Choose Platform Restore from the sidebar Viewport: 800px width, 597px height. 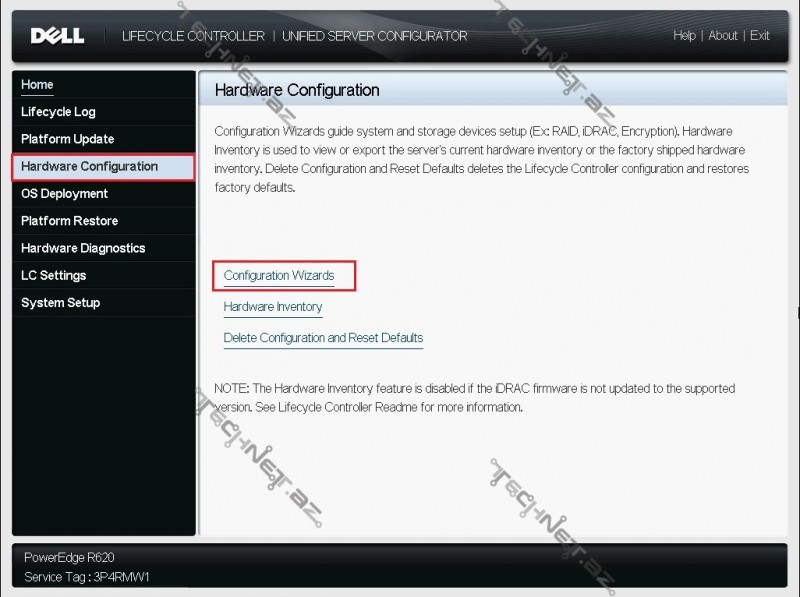click(x=69, y=221)
